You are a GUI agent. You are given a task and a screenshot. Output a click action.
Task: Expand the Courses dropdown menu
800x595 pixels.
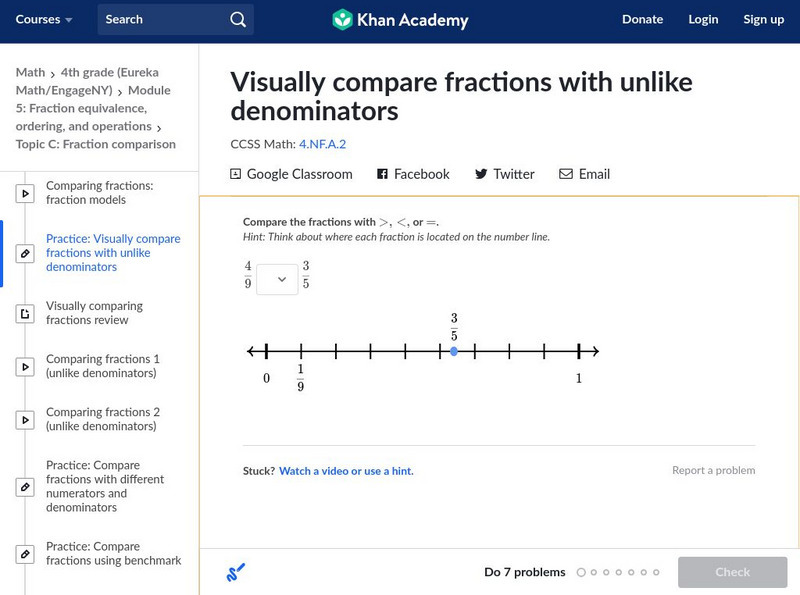[x=44, y=19]
